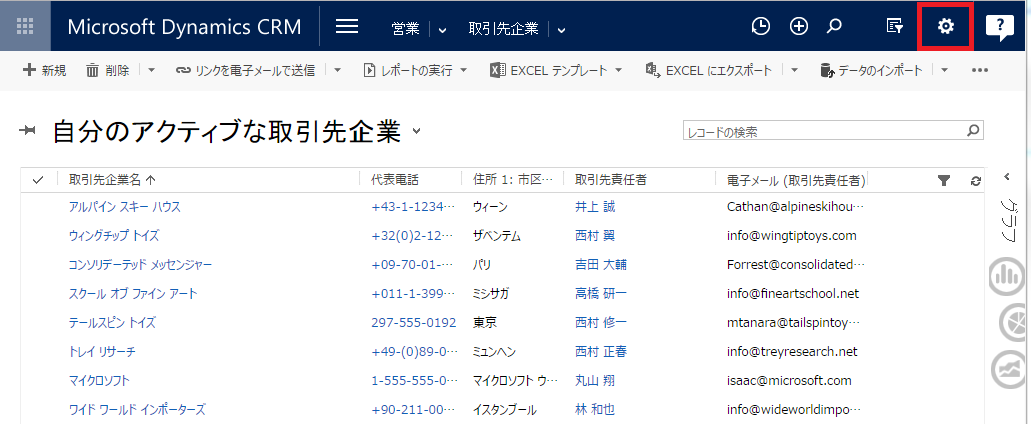Screen dimensions: 1031x424
Task: Open コンソリデーテッド メッセンジャー account
Action: point(140,264)
